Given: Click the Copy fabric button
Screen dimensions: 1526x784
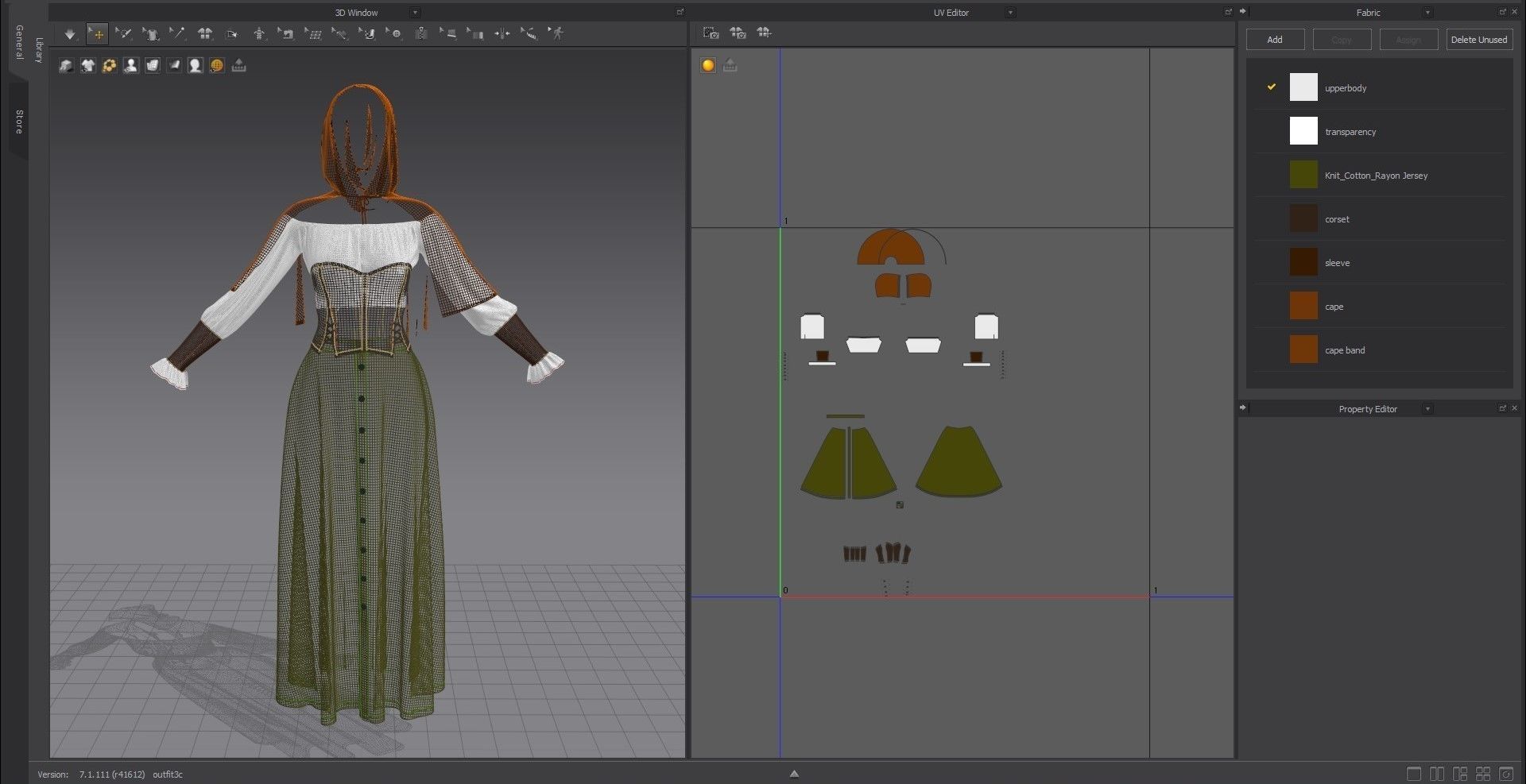Looking at the screenshot, I should 1342,40.
